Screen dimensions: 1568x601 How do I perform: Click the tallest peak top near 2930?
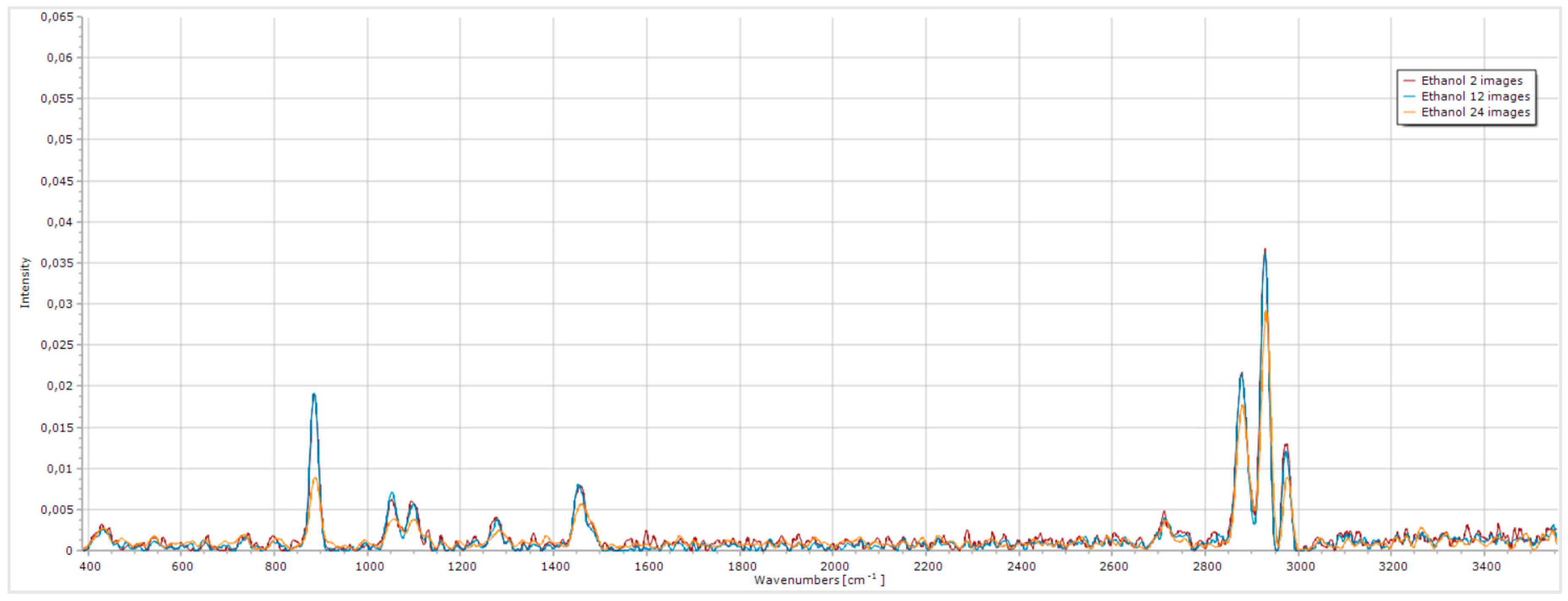pos(1264,250)
